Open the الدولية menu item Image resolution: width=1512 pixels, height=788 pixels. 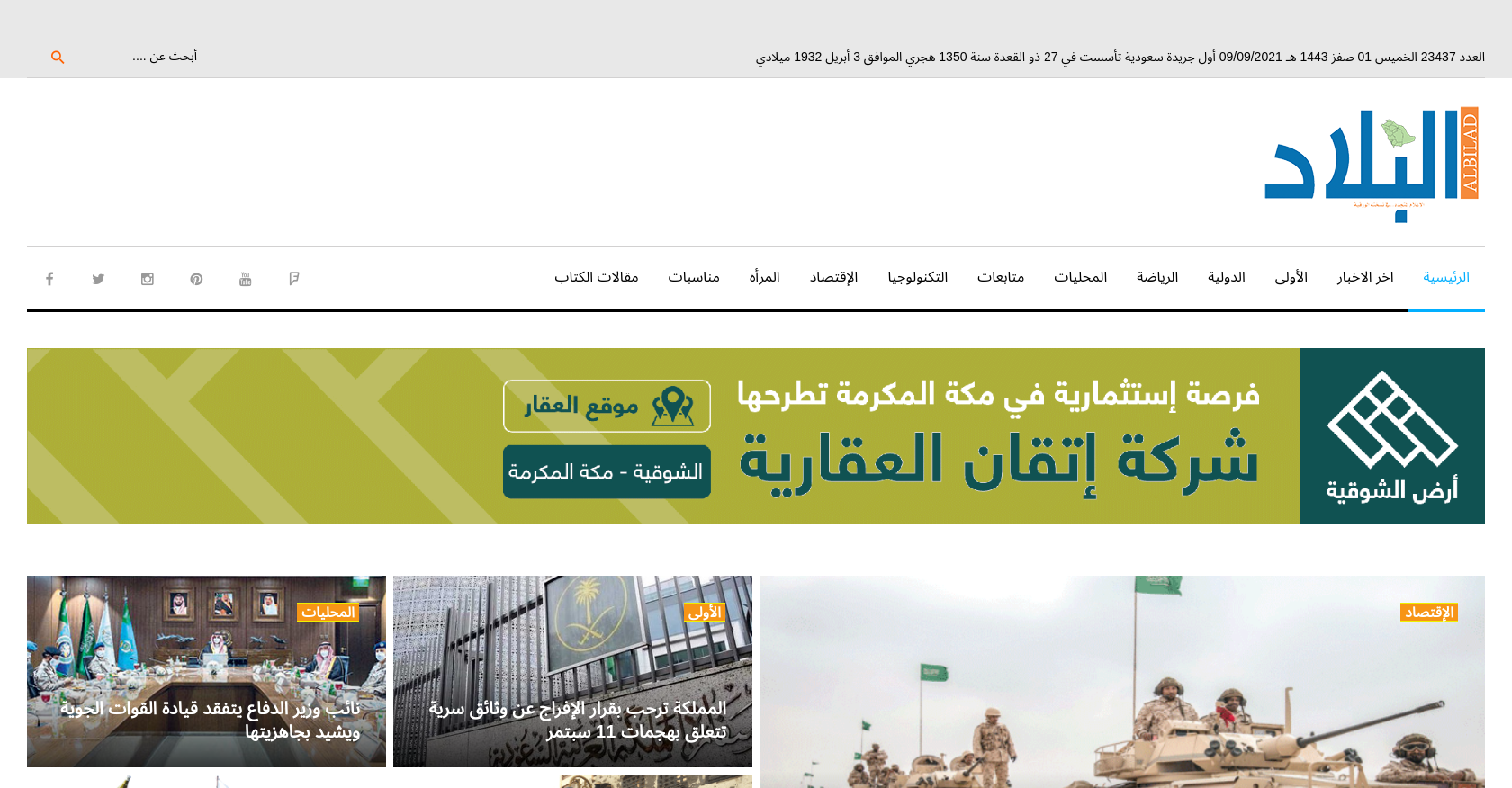point(1227,277)
